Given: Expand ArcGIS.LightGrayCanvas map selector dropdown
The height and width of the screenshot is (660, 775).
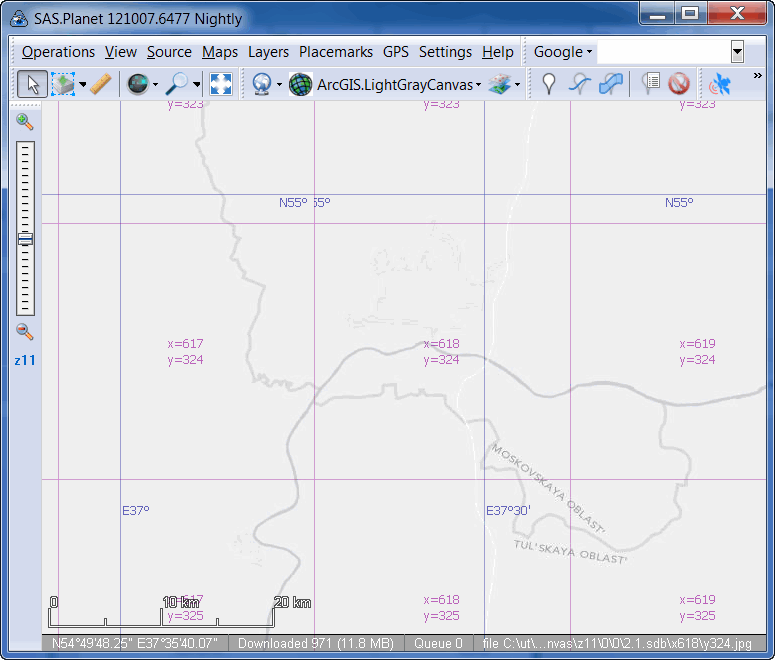Looking at the screenshot, I should (479, 85).
